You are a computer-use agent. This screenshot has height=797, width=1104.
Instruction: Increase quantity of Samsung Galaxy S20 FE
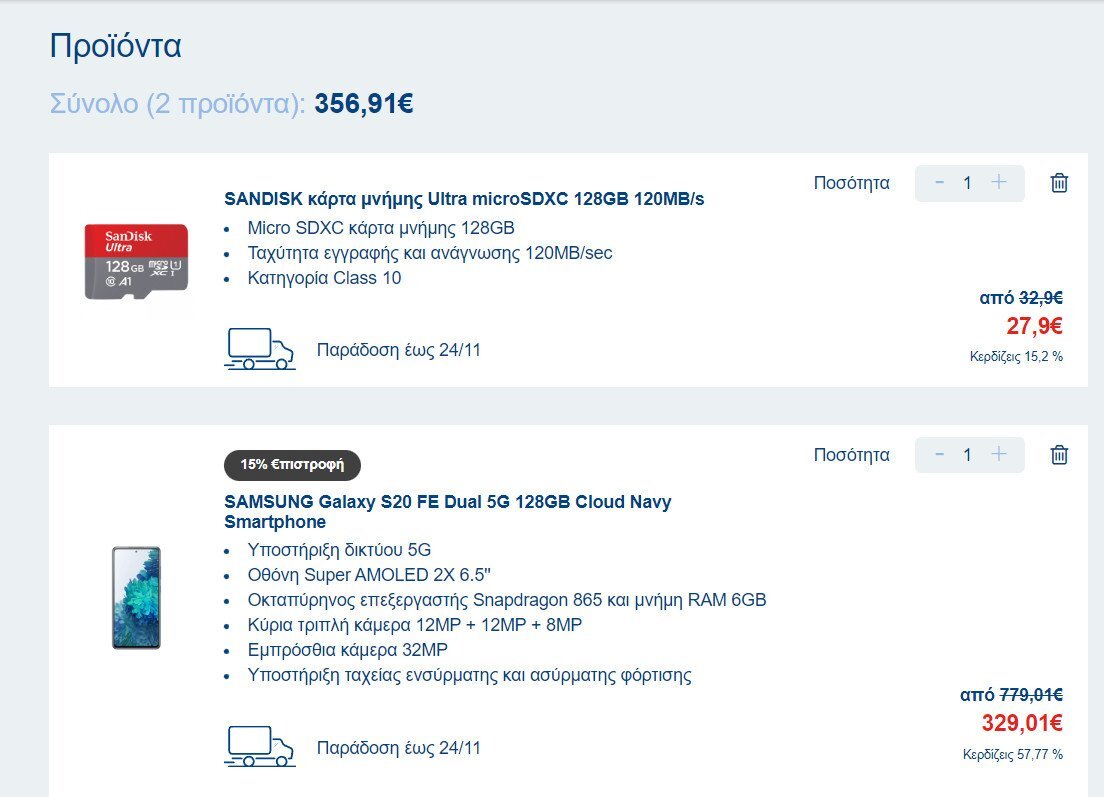(x=998, y=454)
